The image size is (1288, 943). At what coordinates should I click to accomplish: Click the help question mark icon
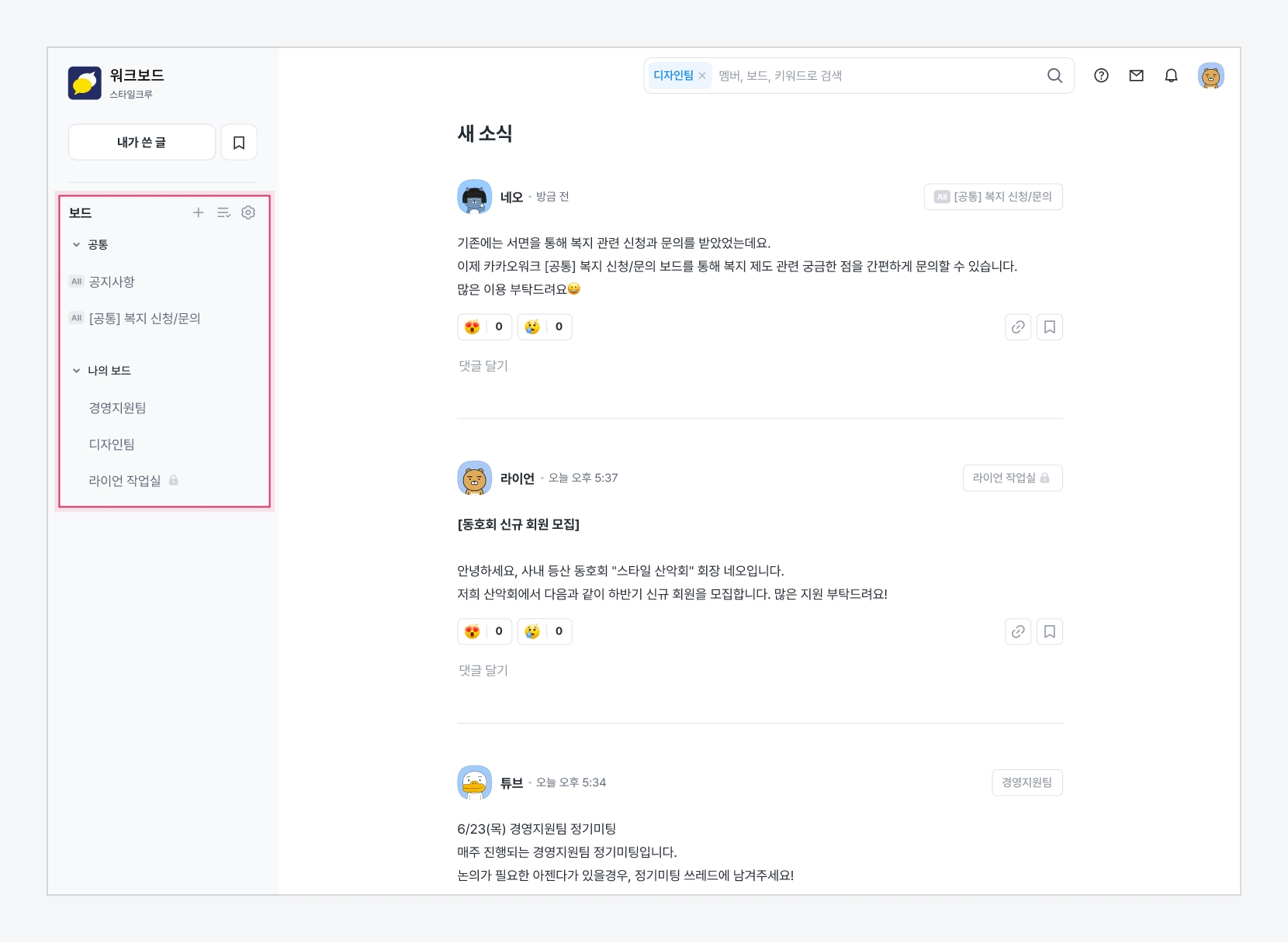pos(1101,76)
